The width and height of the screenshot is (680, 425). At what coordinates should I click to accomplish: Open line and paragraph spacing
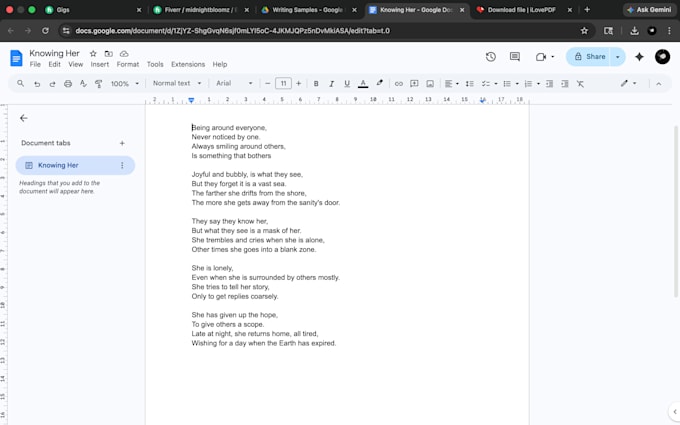coord(469,84)
